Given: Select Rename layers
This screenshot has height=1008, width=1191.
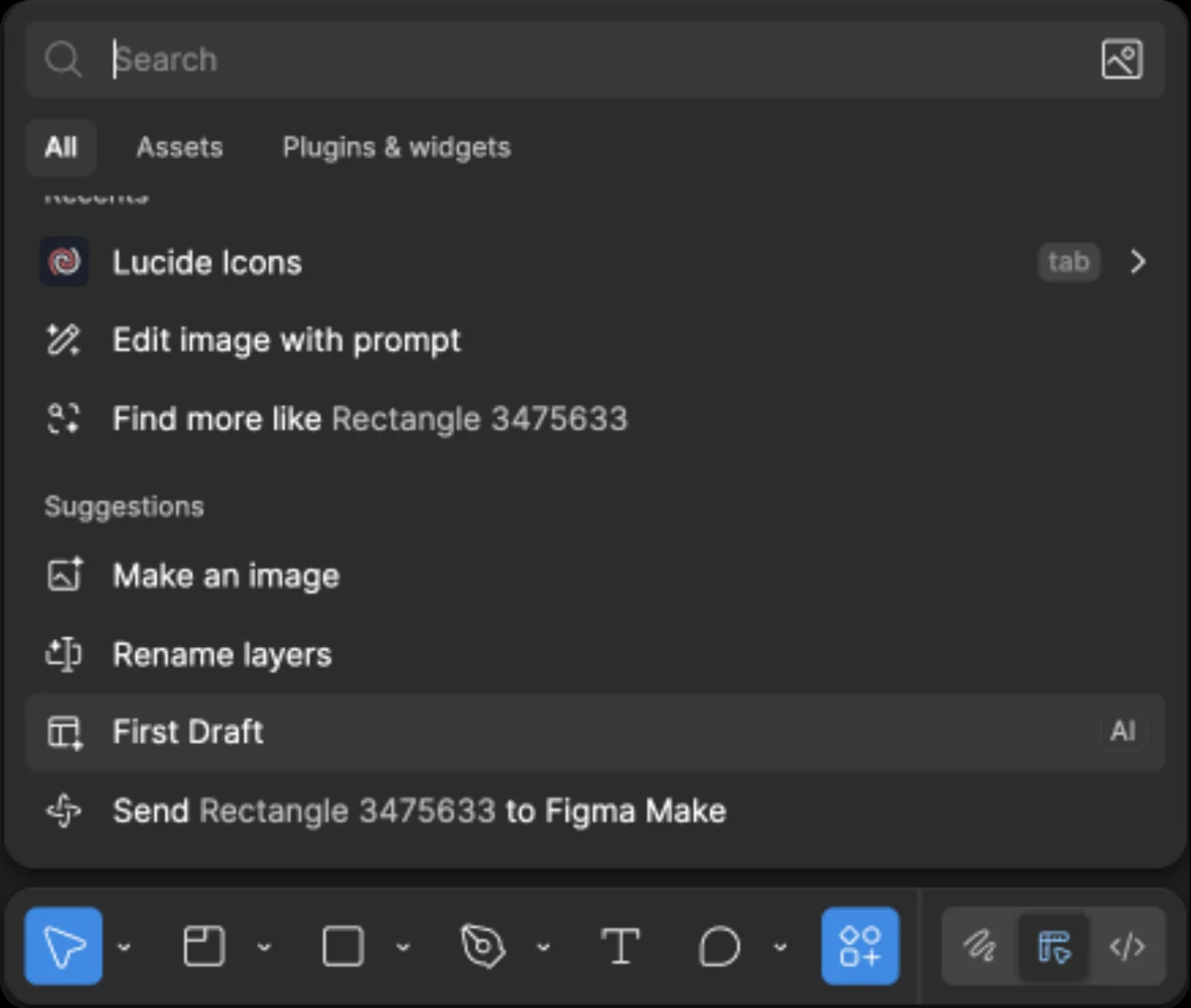Looking at the screenshot, I should 595,654.
